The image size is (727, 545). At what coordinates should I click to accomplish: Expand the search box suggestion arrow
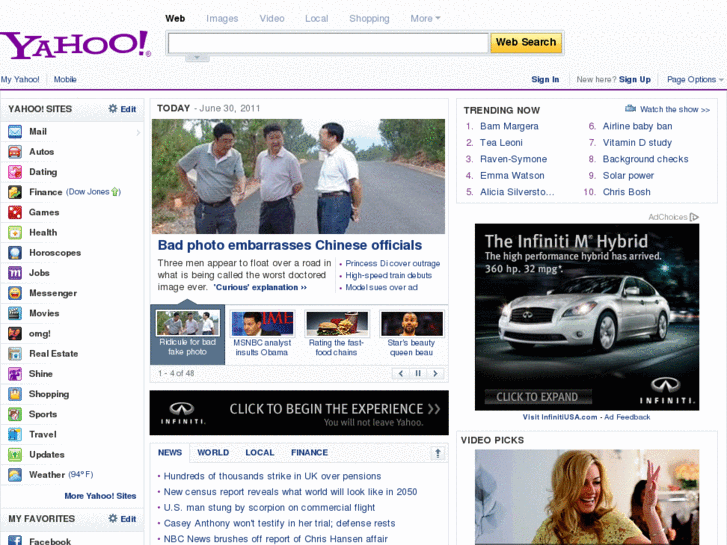pyautogui.click(x=197, y=58)
